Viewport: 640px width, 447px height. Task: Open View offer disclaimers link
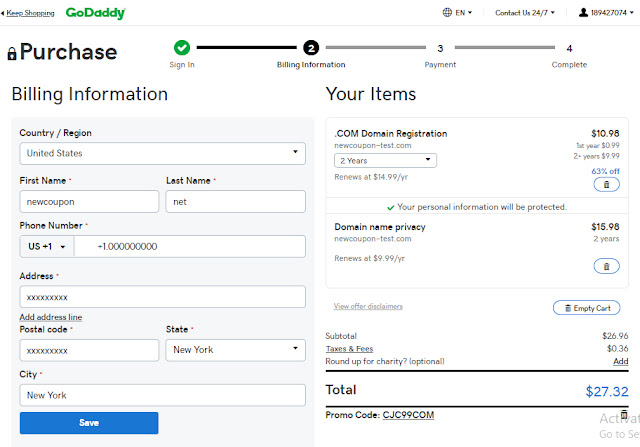[368, 306]
